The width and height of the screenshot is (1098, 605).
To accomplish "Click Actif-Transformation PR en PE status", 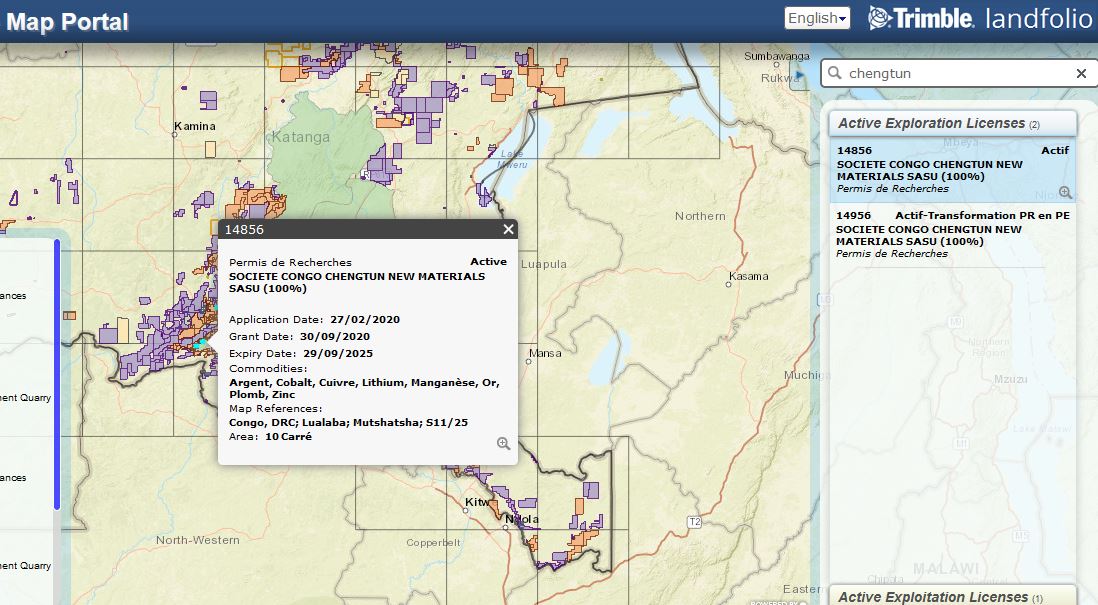I will (x=982, y=215).
